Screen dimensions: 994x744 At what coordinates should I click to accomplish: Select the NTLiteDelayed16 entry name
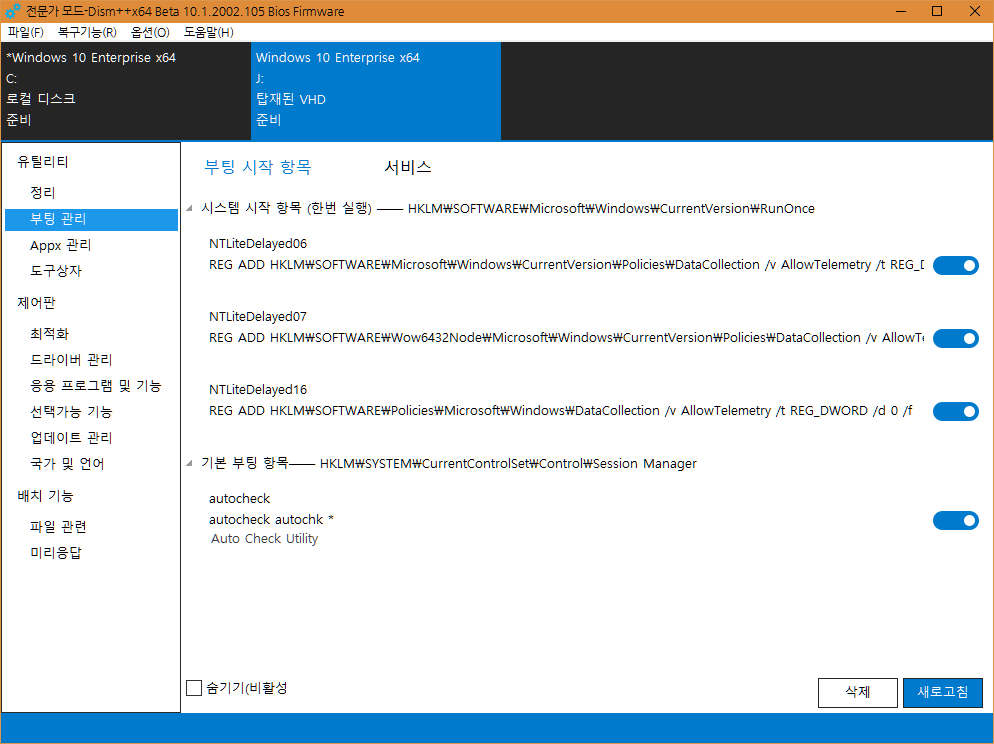click(258, 390)
